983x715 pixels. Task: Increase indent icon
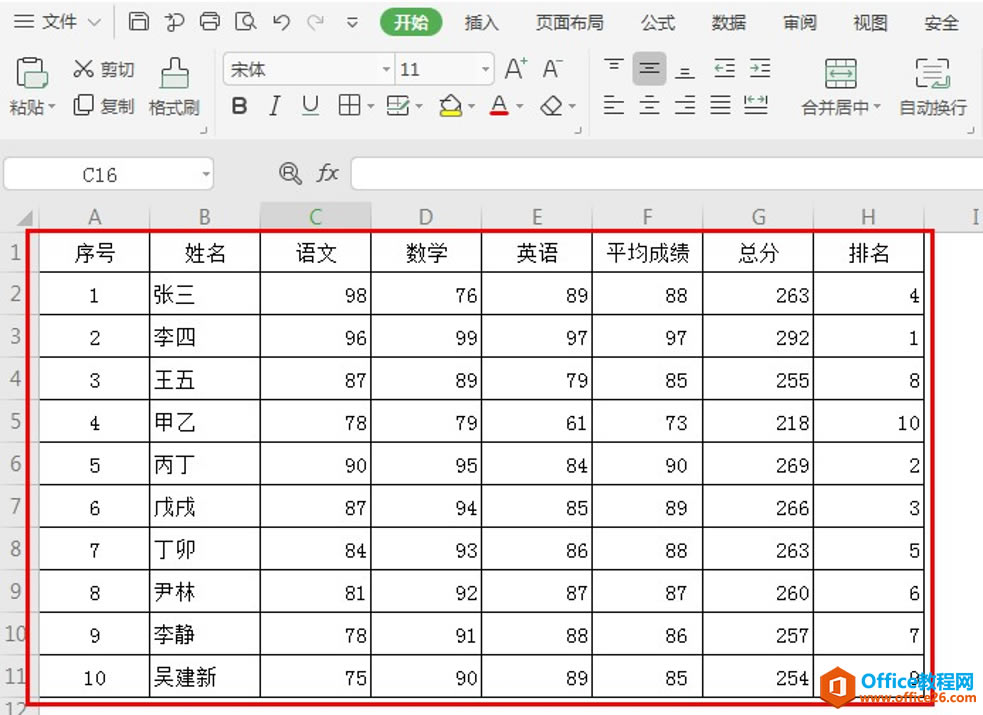(760, 68)
